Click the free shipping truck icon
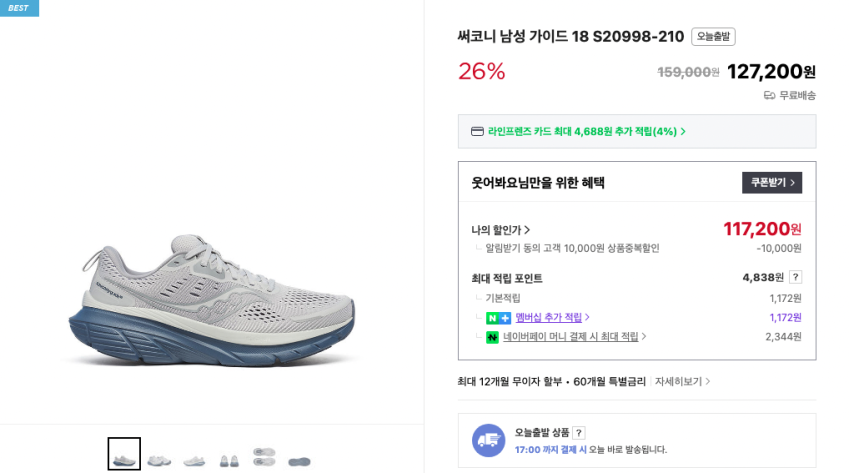Image resolution: width=849 pixels, height=473 pixels. click(x=769, y=95)
